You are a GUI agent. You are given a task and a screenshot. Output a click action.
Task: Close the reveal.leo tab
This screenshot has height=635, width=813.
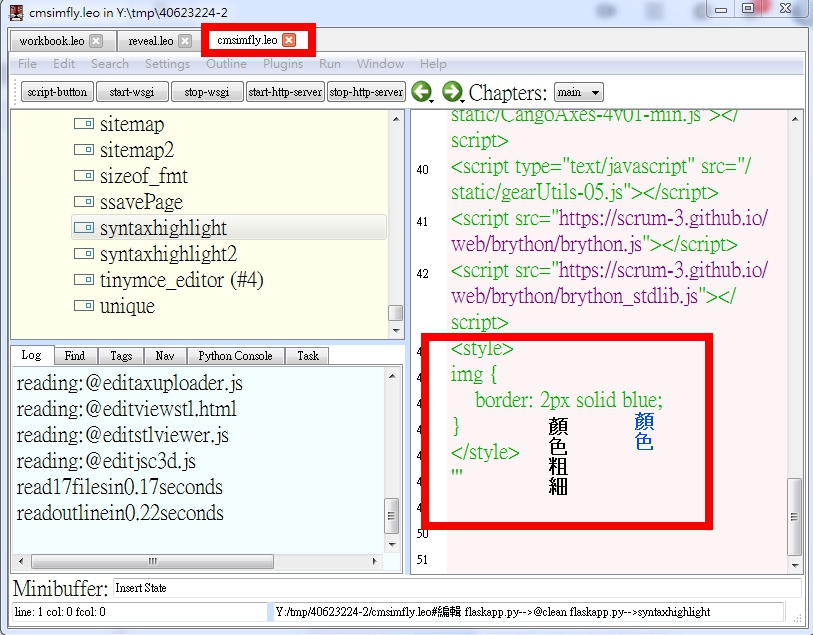coord(186,41)
